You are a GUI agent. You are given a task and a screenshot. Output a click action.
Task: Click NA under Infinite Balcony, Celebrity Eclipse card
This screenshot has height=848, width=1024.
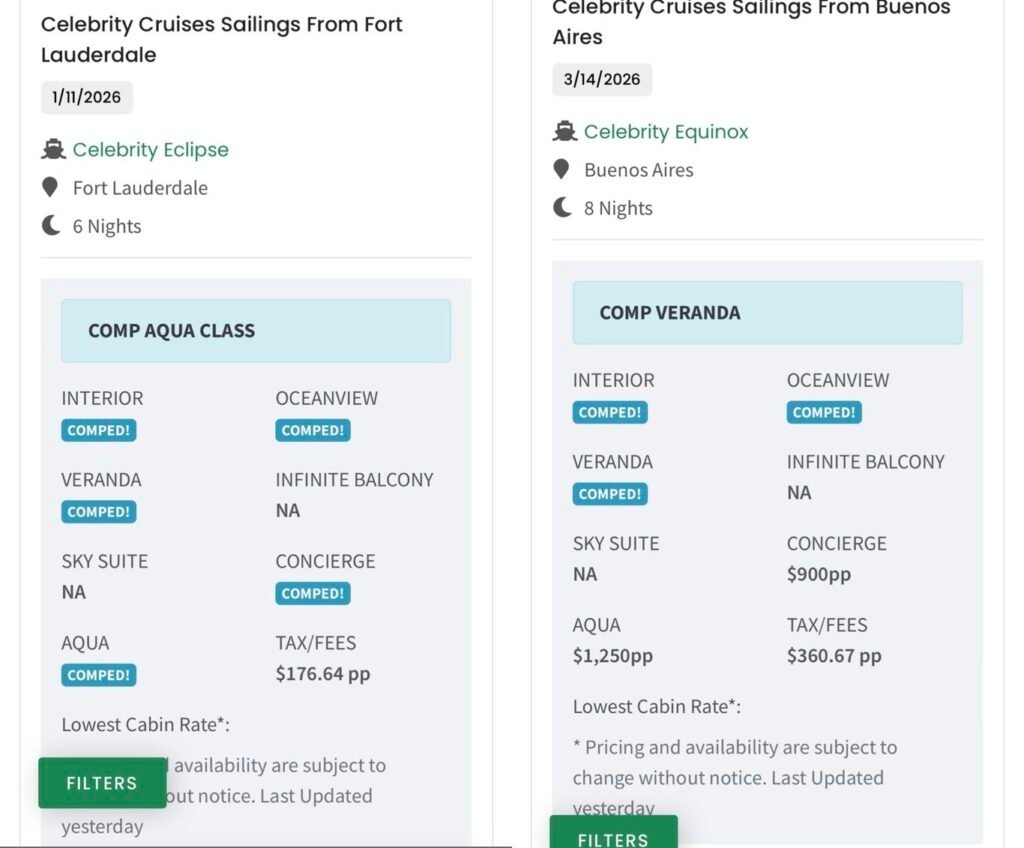[287, 510]
